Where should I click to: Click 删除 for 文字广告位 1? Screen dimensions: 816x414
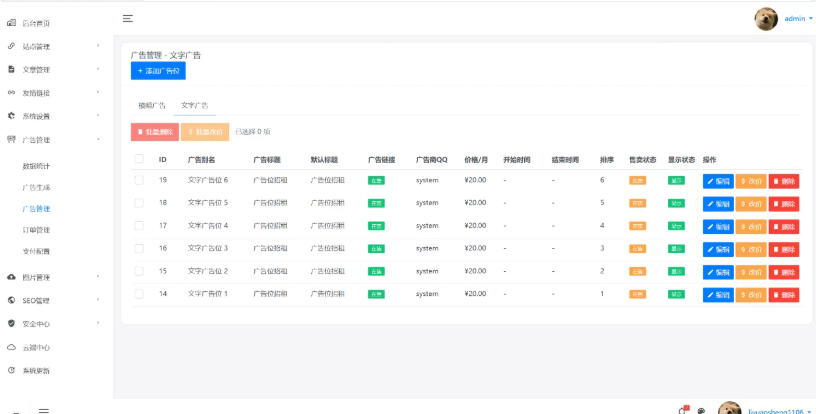coord(784,295)
